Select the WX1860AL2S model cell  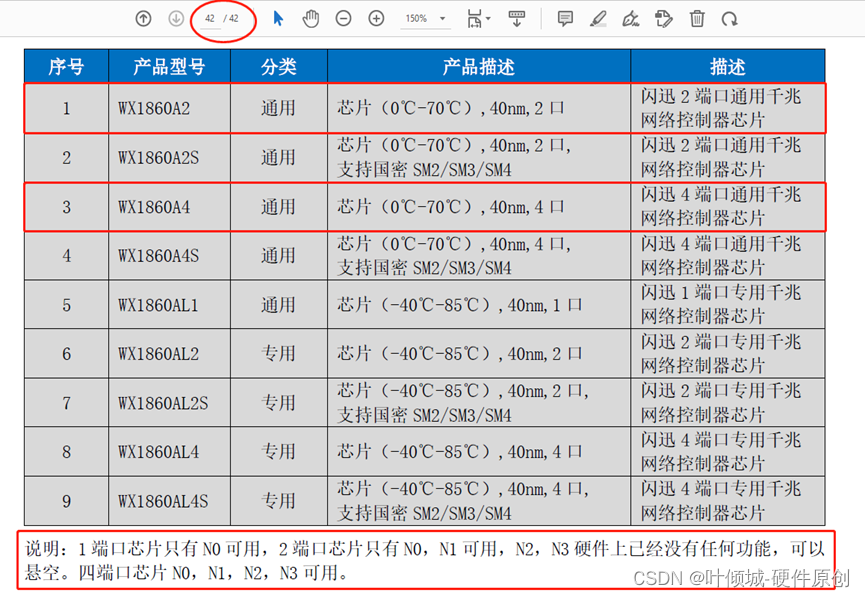click(169, 403)
